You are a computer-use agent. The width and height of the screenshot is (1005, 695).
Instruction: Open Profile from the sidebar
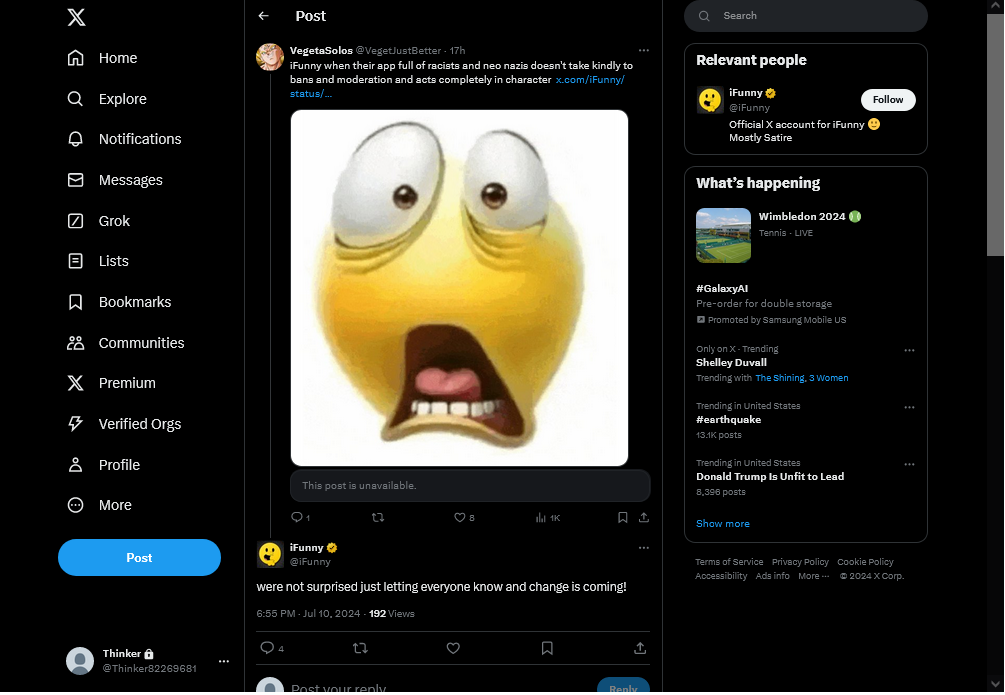104,465
